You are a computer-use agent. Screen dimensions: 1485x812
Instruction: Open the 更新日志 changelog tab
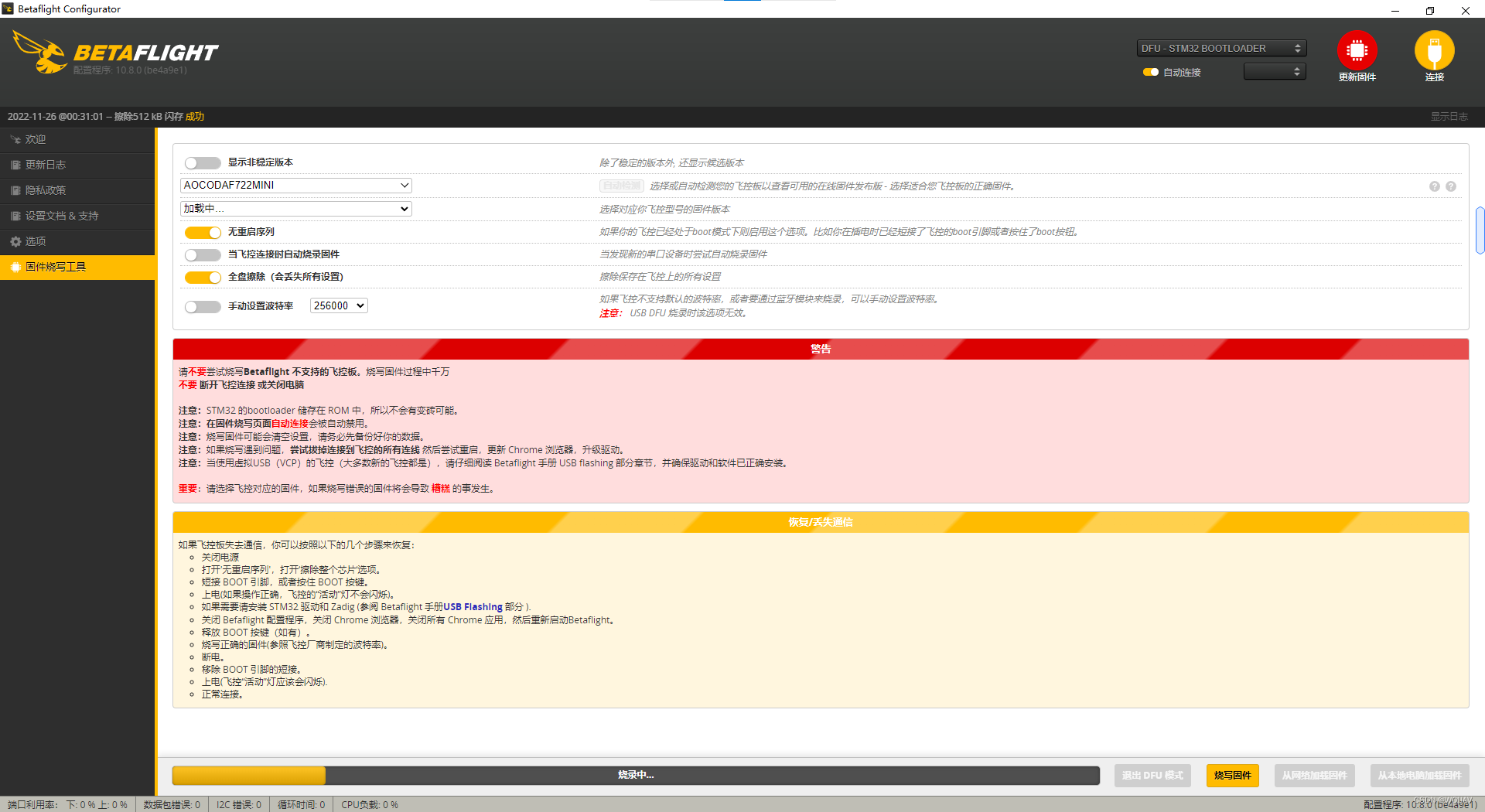coord(77,165)
